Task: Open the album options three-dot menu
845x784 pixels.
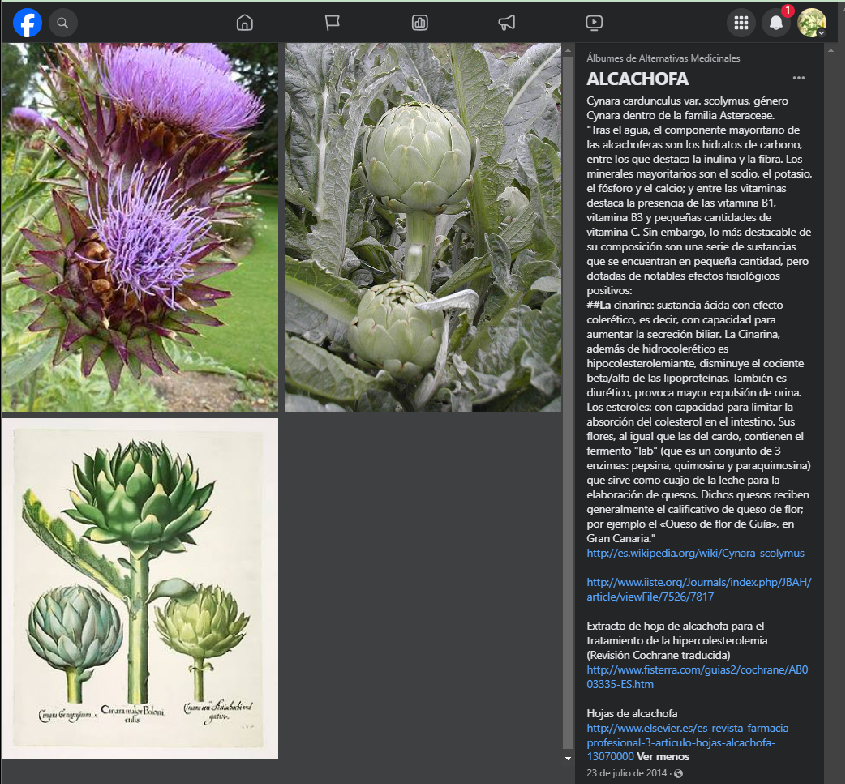Action: (x=798, y=78)
